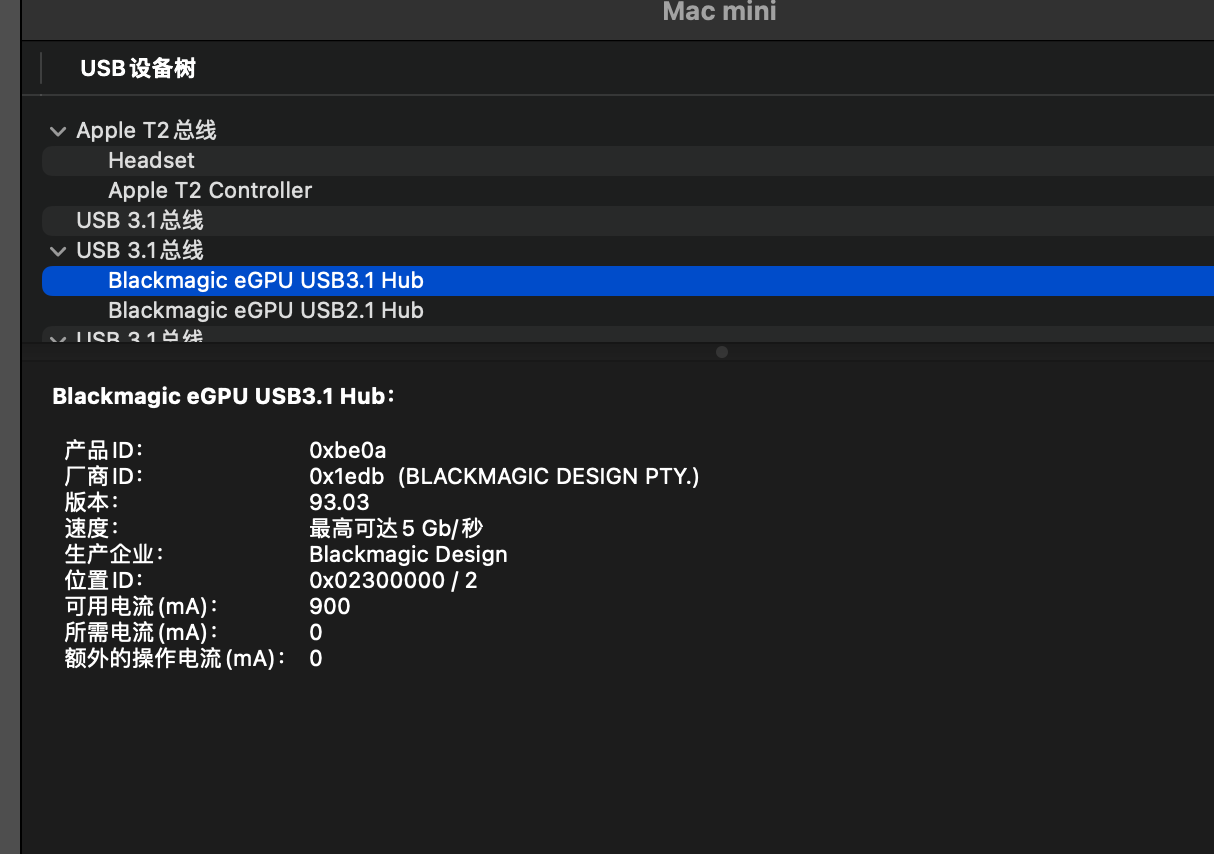Image resolution: width=1214 pixels, height=854 pixels.
Task: Click the split pane divider dot handle
Action: click(722, 352)
